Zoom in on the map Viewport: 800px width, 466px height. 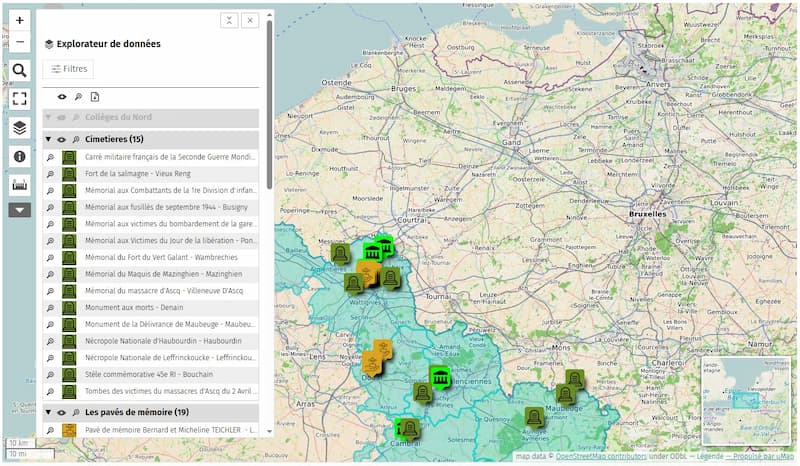(x=20, y=20)
